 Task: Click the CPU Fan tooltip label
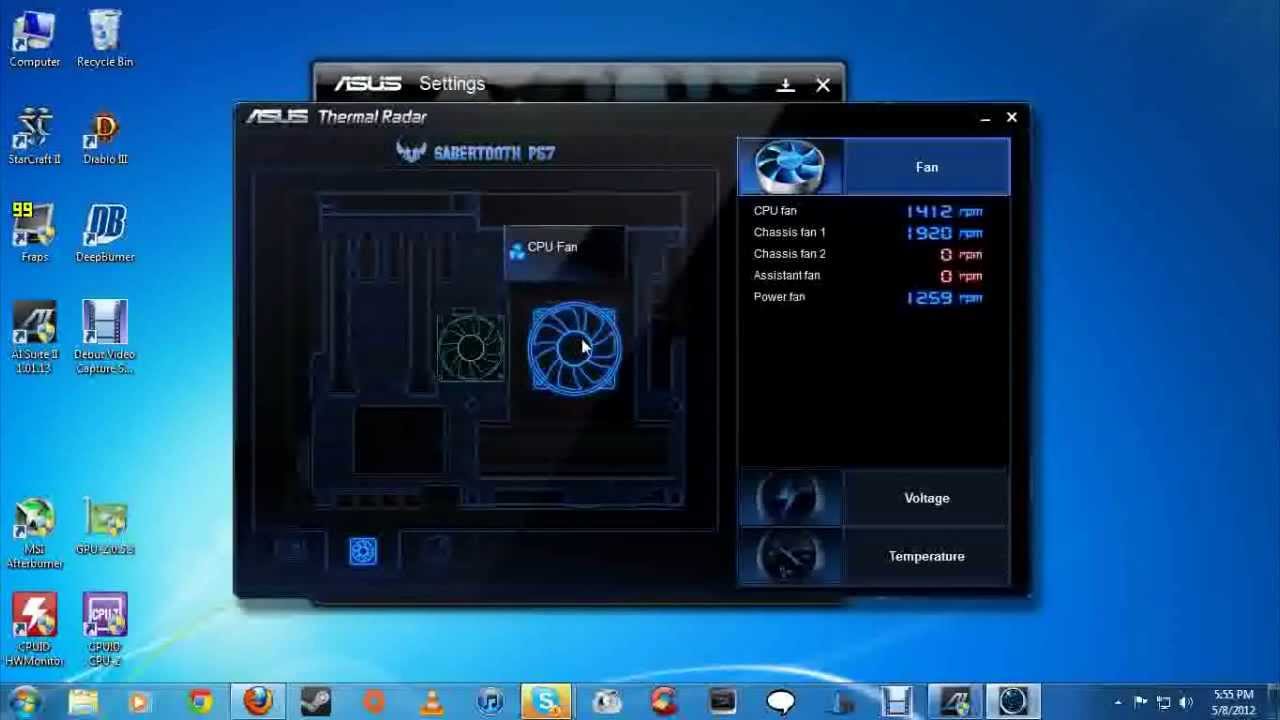(552, 247)
